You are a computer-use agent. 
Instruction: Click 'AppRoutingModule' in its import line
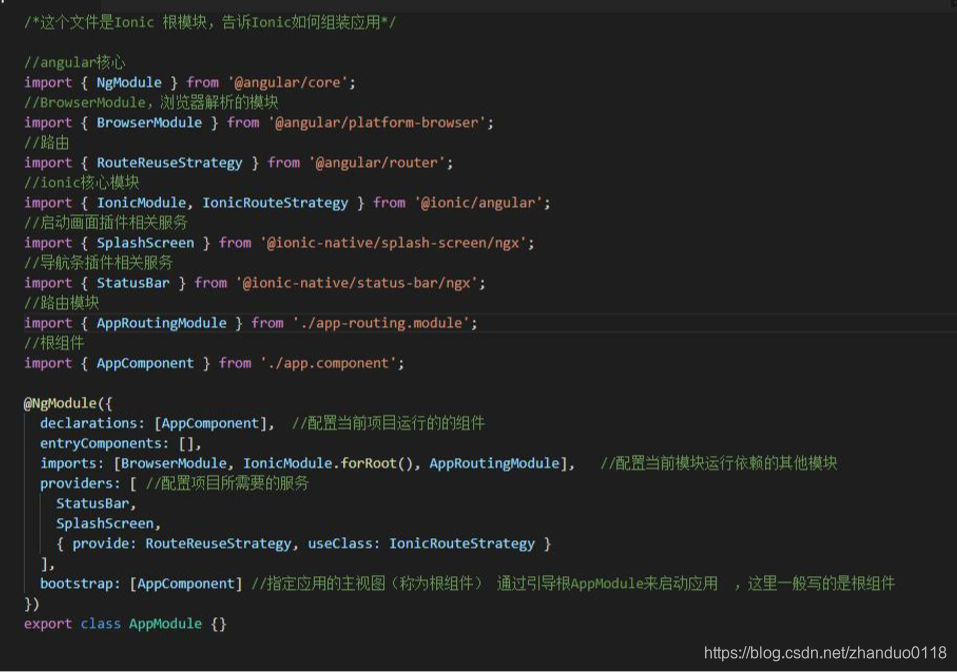point(161,323)
